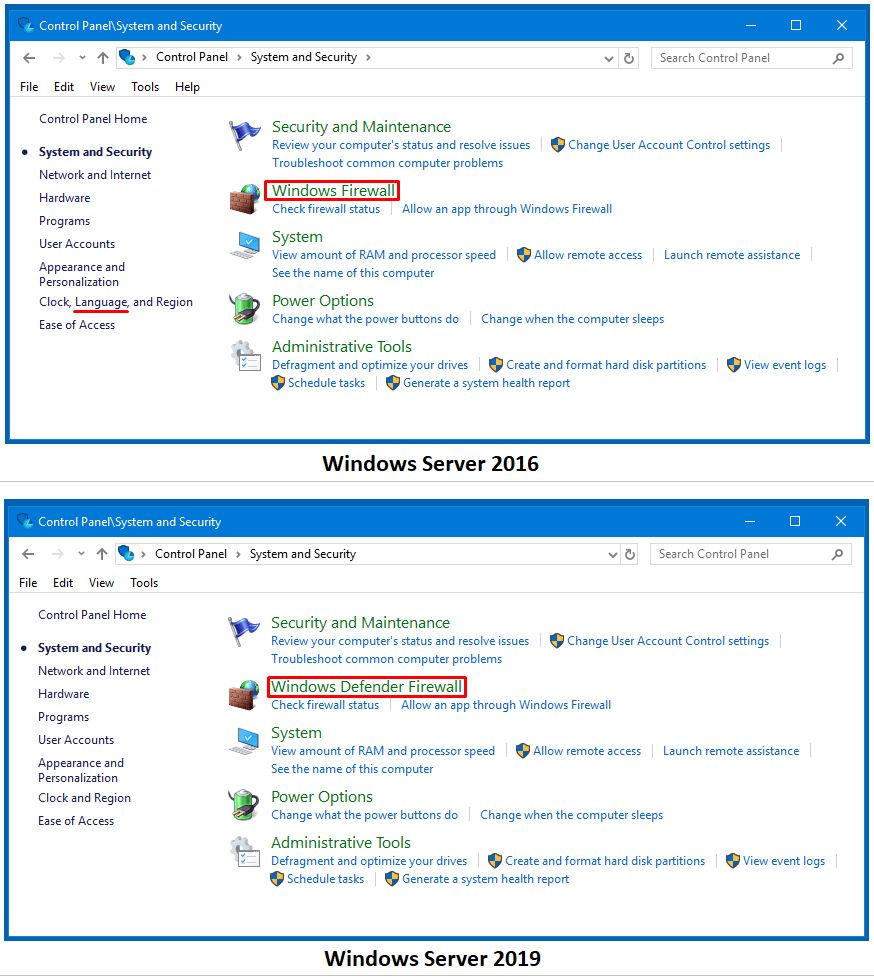Click the System computer icon in Server 2016 window
The height and width of the screenshot is (979, 874).
point(245,245)
